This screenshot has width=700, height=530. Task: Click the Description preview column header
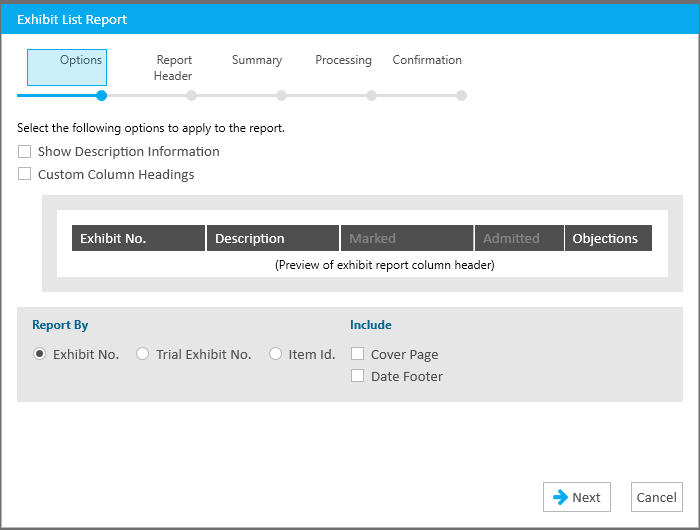273,238
